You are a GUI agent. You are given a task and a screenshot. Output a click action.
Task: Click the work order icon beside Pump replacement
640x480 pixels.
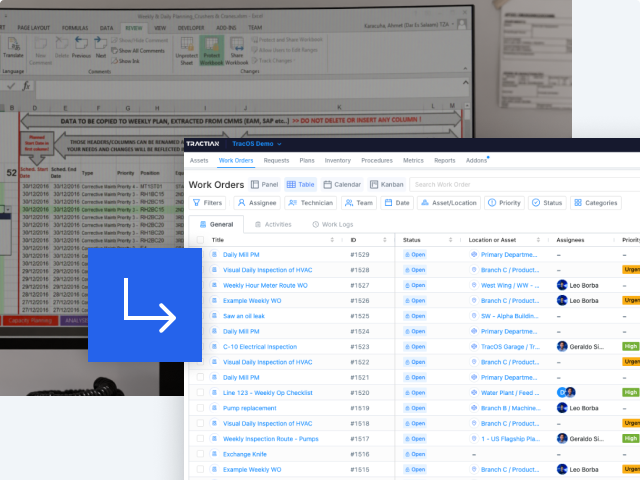214,408
